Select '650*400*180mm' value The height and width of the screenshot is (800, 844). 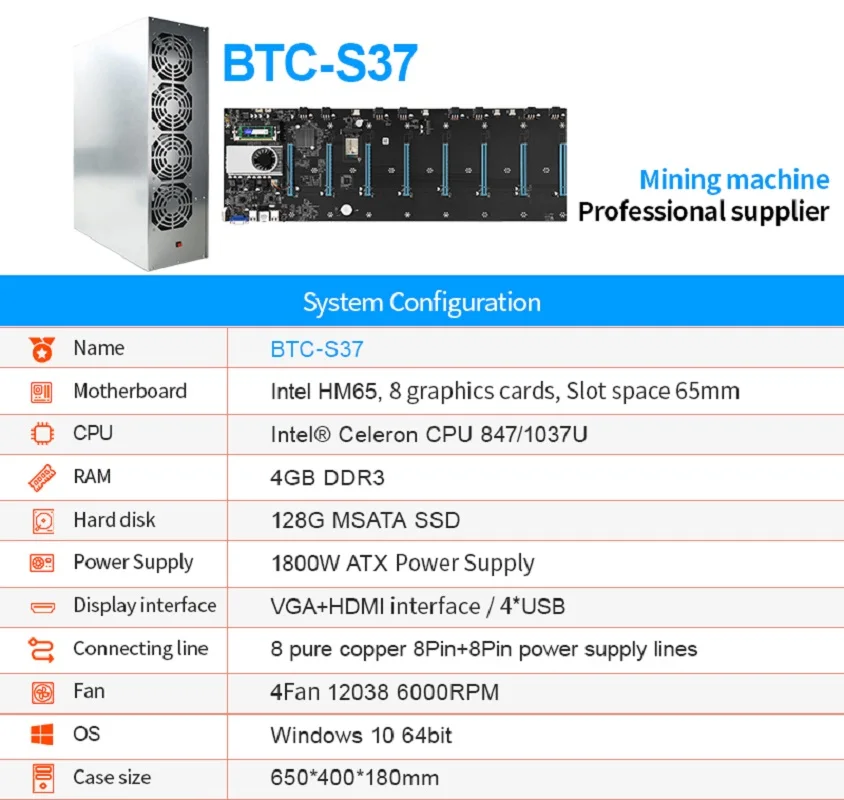click(x=355, y=778)
